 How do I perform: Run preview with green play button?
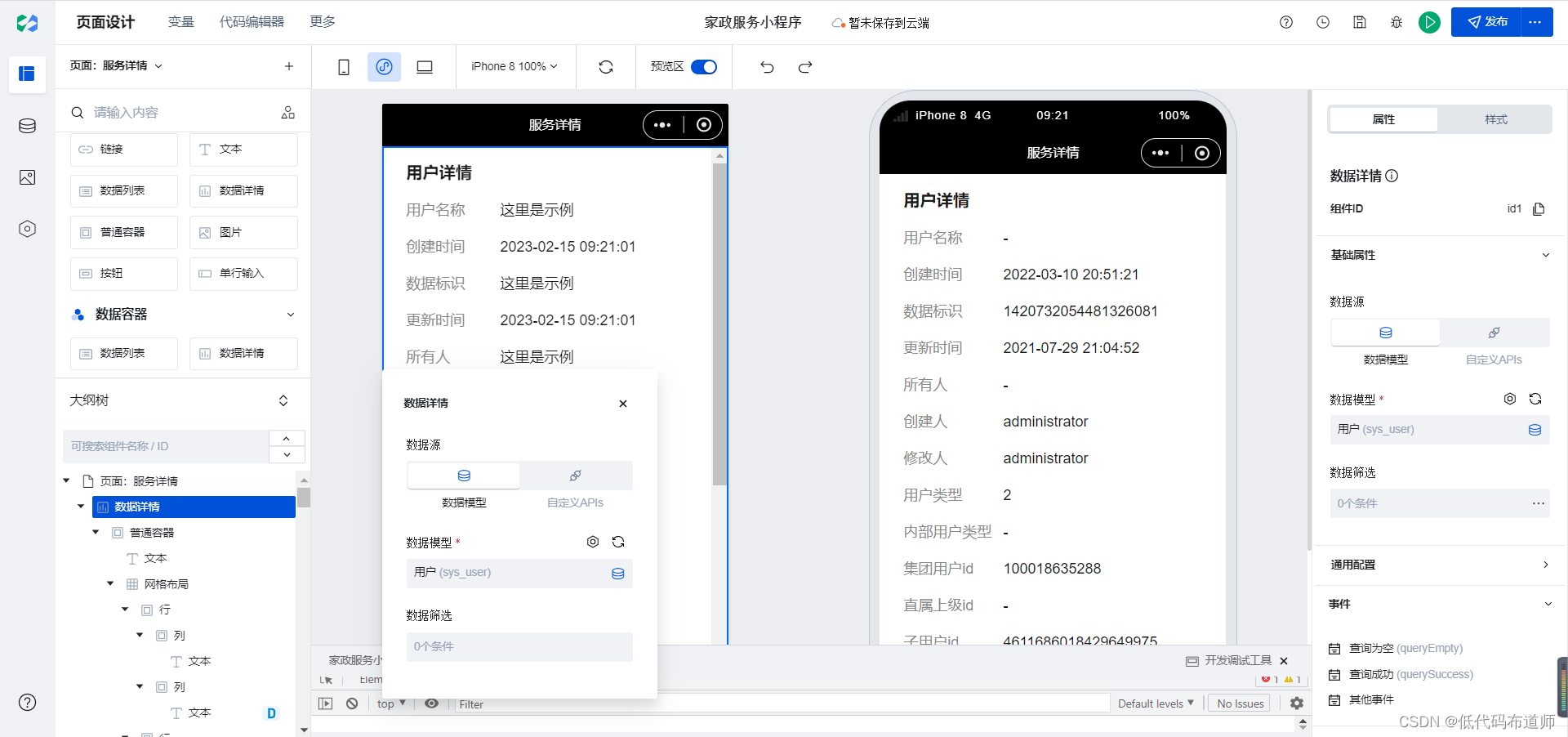point(1429,22)
